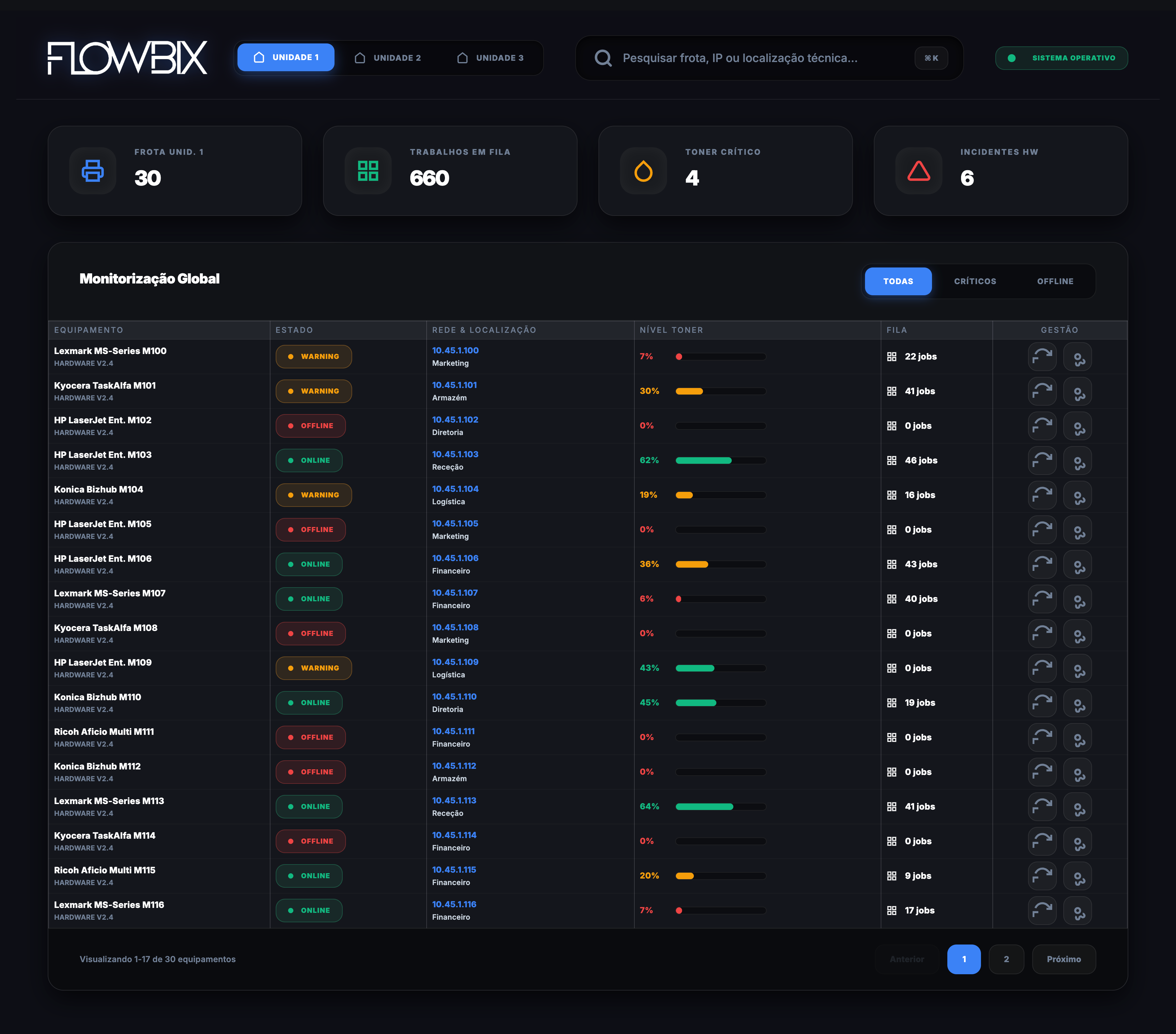The width and height of the screenshot is (1176, 1034).
Task: Switch to Unidade 2 tab
Action: [x=388, y=57]
